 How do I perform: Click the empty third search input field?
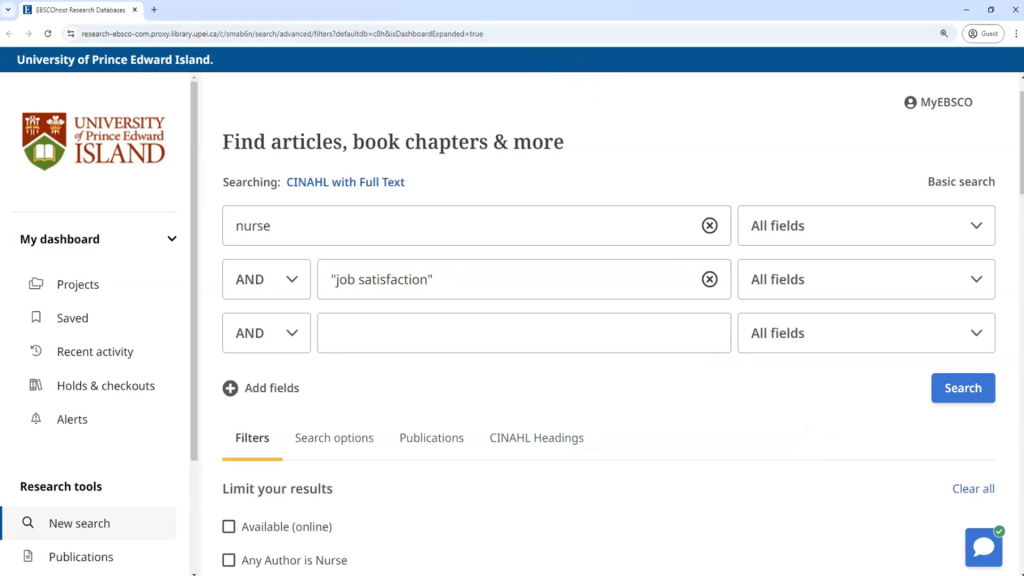pyautogui.click(x=524, y=334)
